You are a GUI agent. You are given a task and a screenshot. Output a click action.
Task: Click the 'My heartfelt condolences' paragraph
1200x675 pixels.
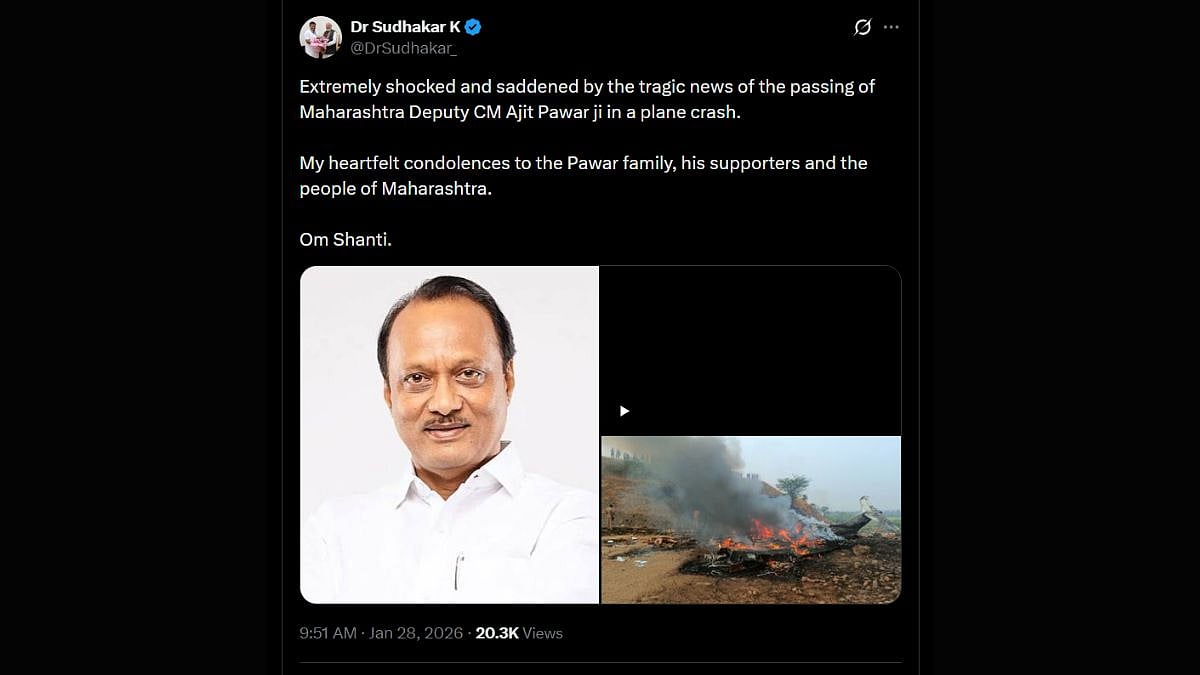click(x=583, y=163)
